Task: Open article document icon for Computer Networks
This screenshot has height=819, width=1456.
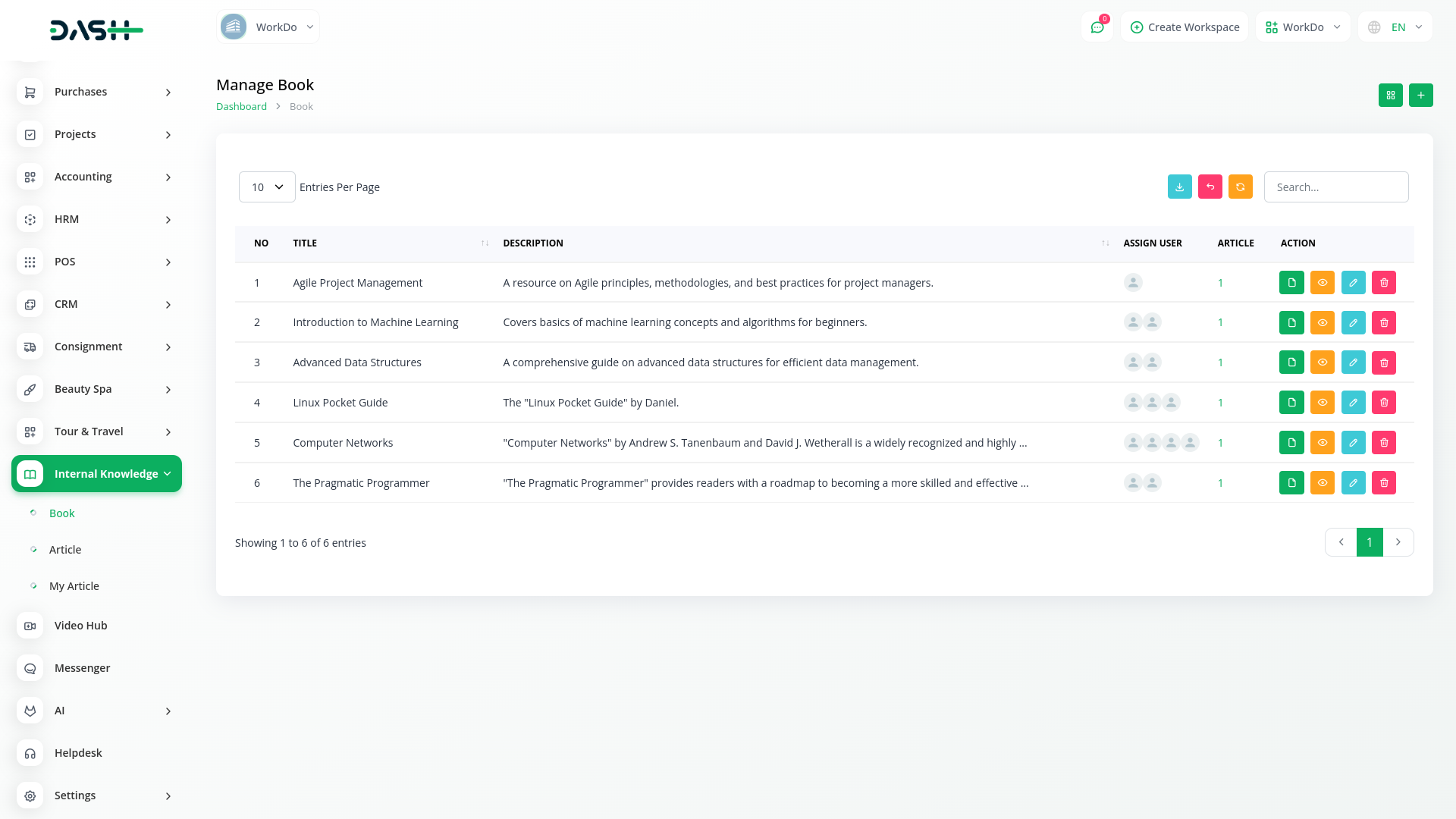Action: (x=1291, y=443)
